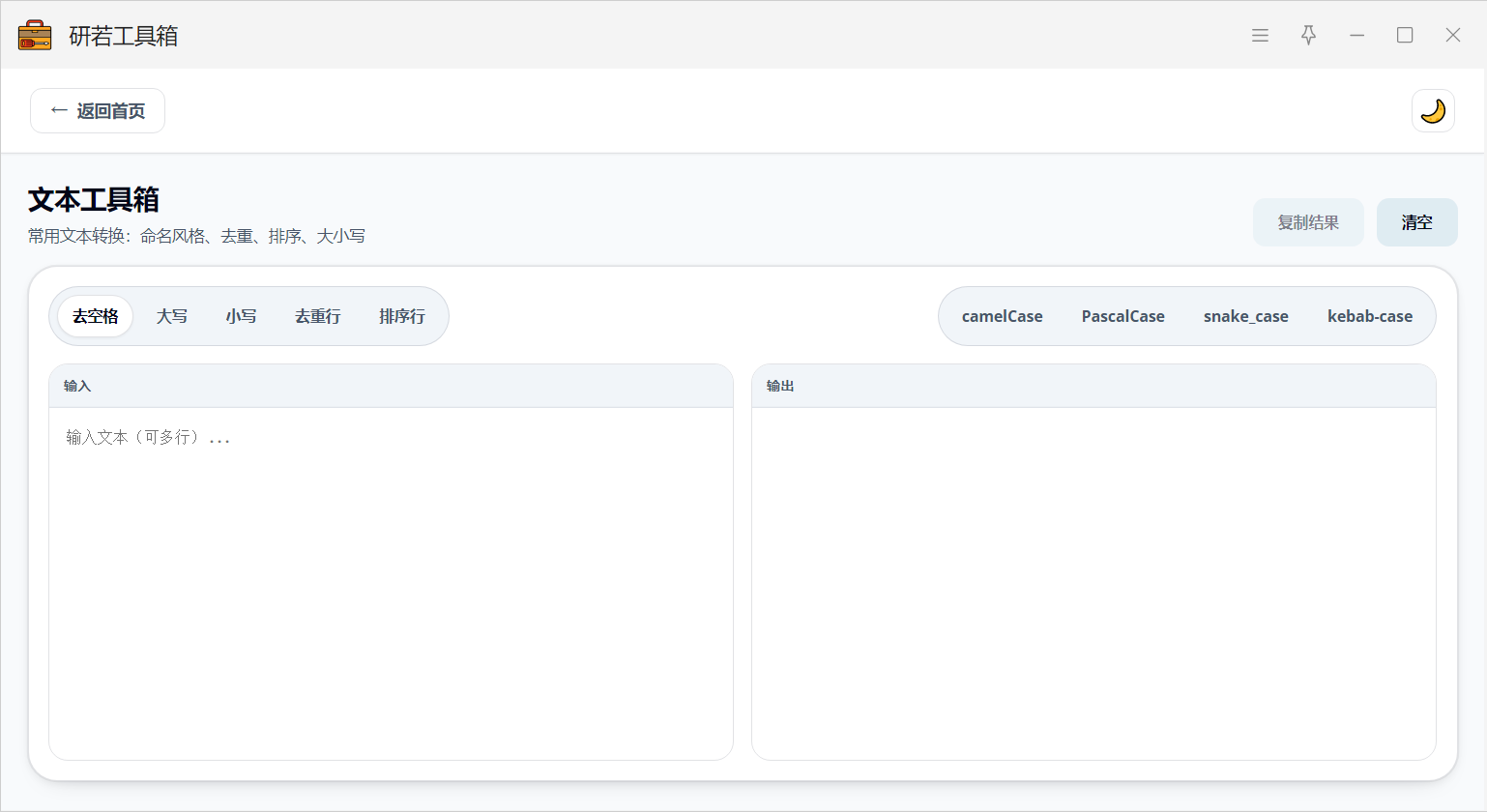
Task: Convert text to camelCase
Action: 1002,316
